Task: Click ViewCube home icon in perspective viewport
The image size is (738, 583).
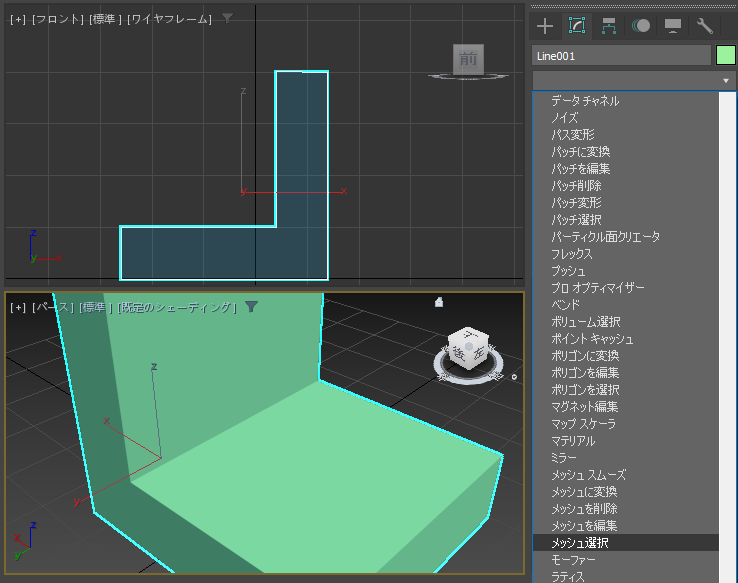Action: pyautogui.click(x=439, y=302)
